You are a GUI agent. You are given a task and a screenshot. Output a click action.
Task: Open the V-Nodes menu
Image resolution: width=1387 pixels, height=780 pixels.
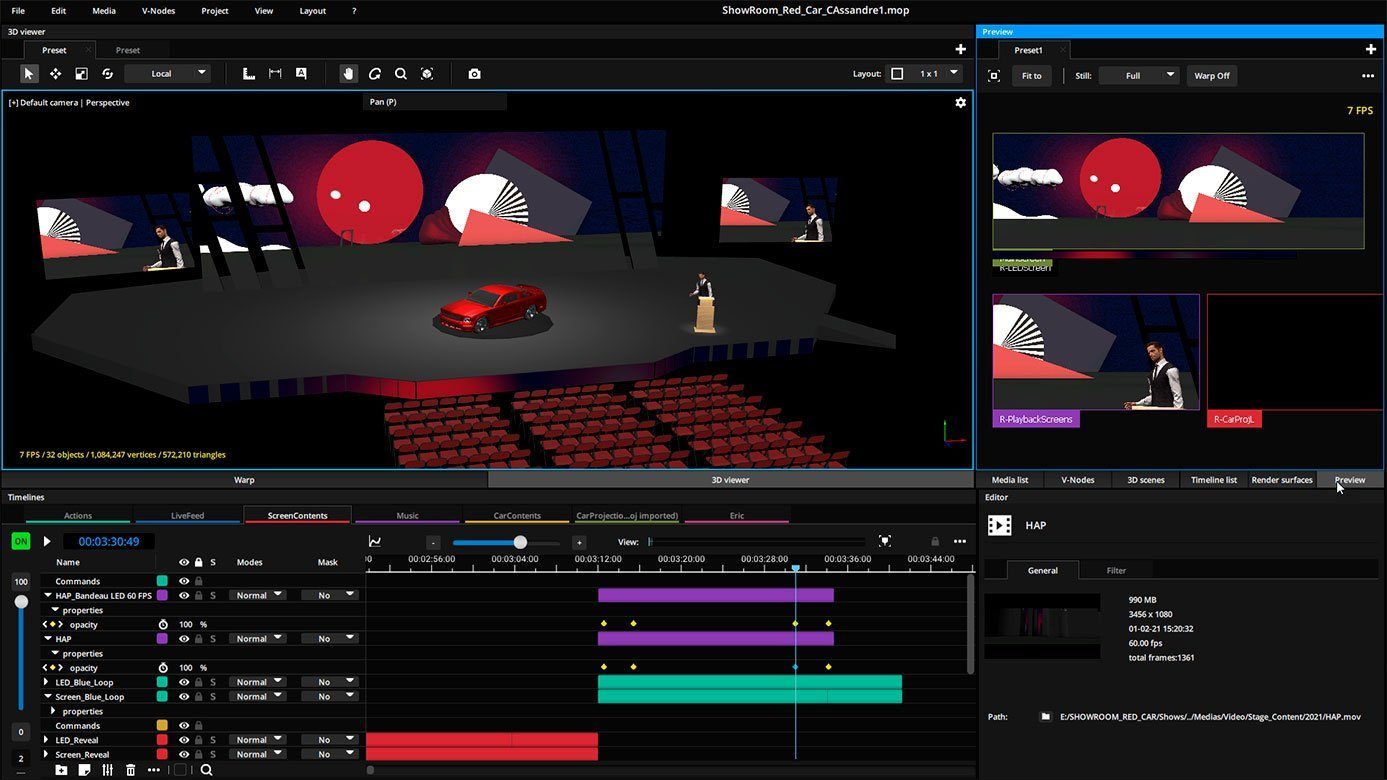158,11
